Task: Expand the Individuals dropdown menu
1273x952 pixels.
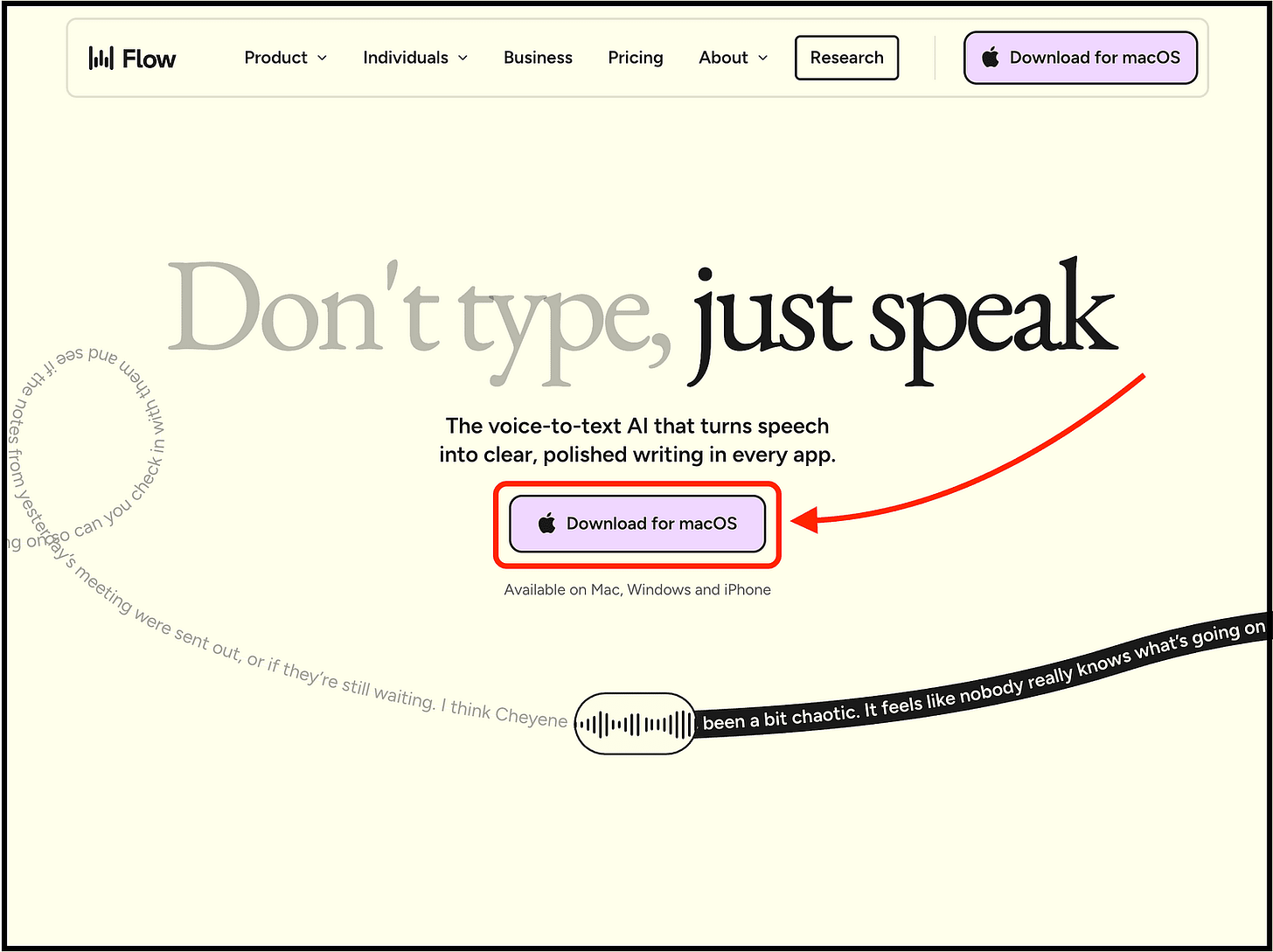Action: tap(415, 58)
